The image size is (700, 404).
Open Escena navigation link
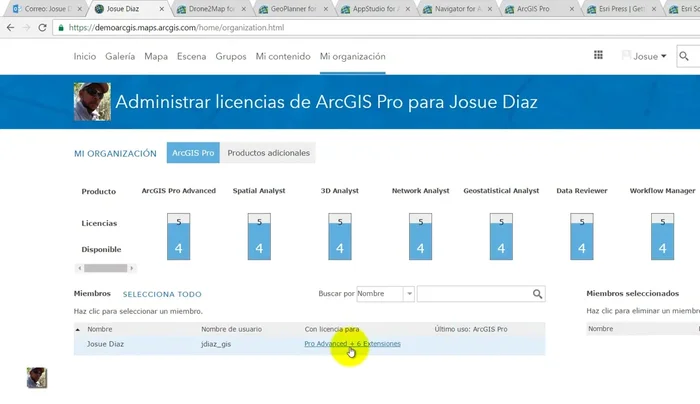click(192, 56)
